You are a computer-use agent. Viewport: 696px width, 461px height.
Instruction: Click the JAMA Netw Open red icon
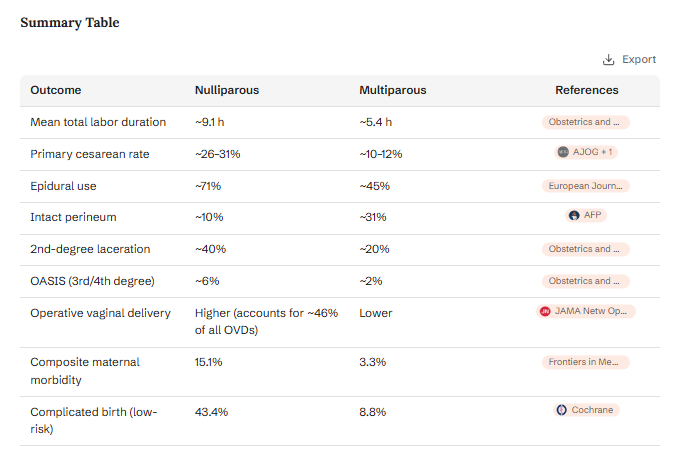click(545, 311)
